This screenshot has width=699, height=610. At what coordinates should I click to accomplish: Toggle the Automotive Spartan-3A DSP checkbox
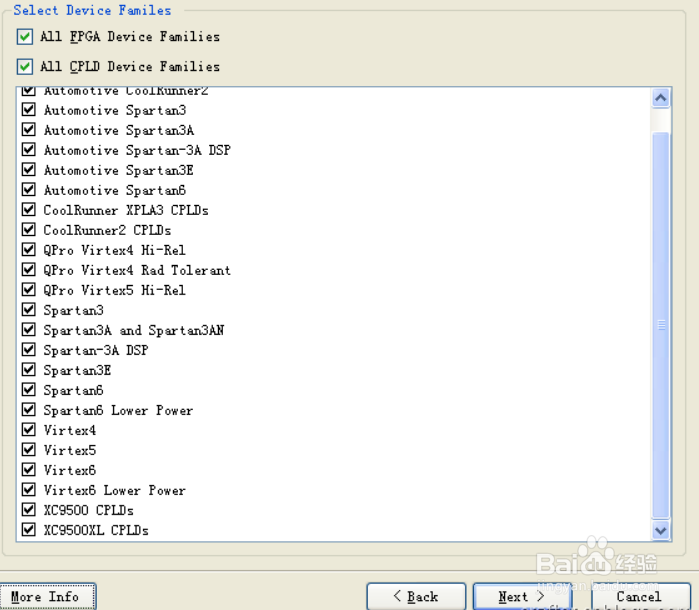[29, 149]
